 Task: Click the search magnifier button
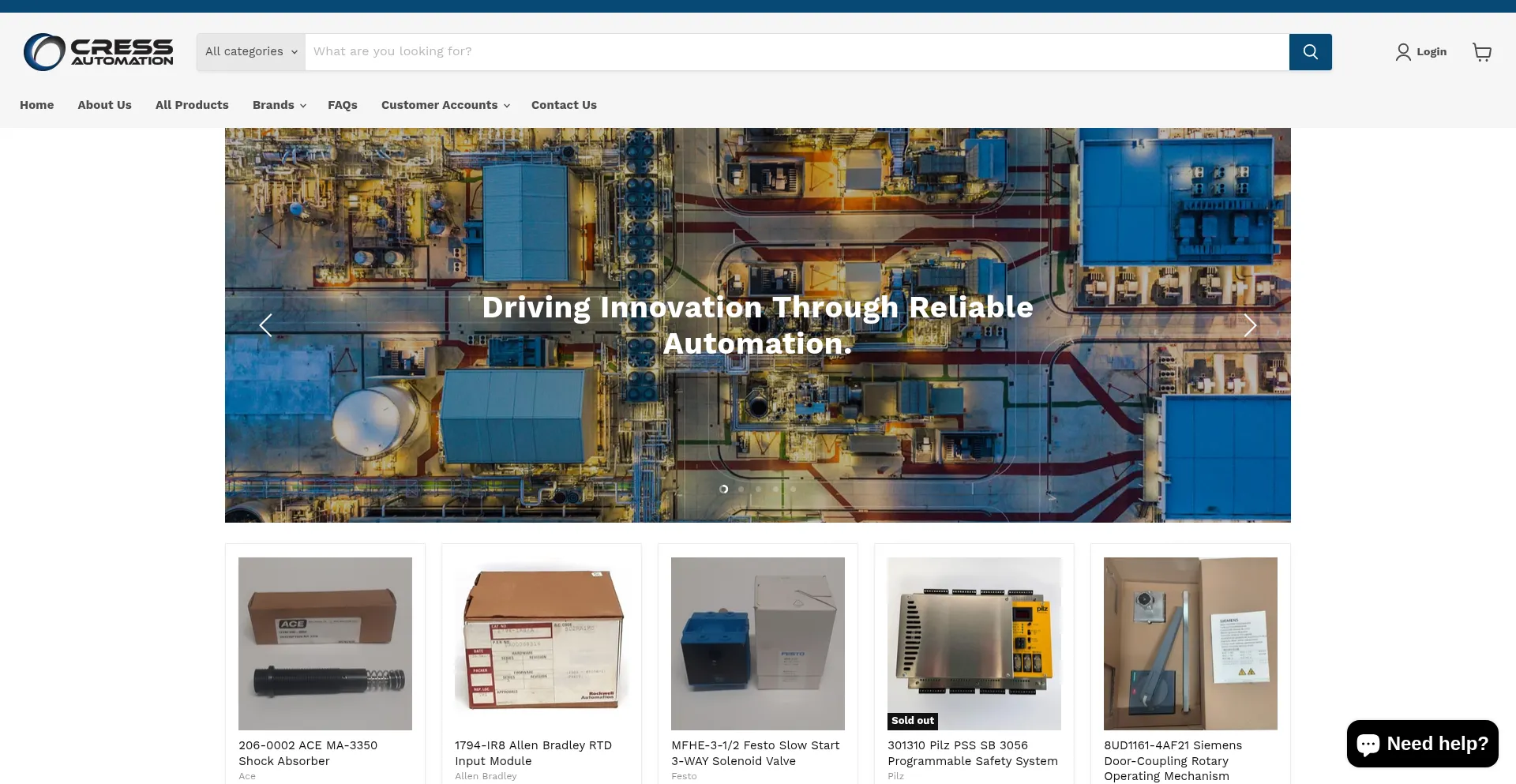1310,52
